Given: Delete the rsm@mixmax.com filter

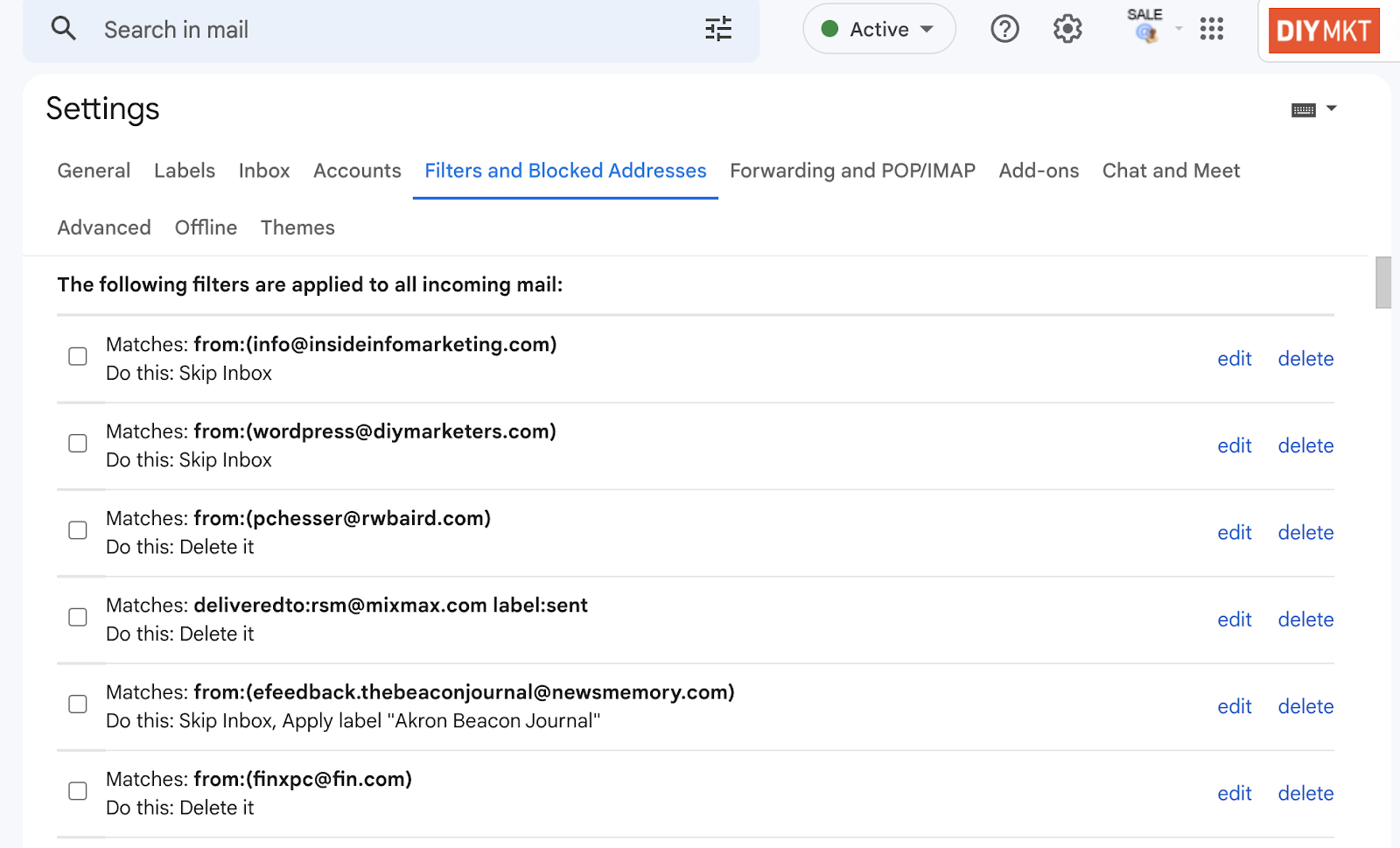Looking at the screenshot, I should (x=1305, y=620).
